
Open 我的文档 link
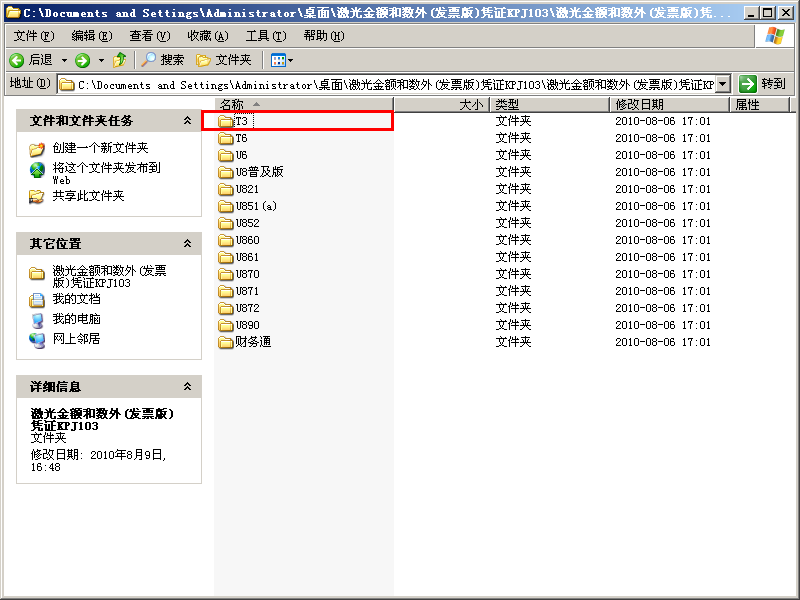coord(77,299)
